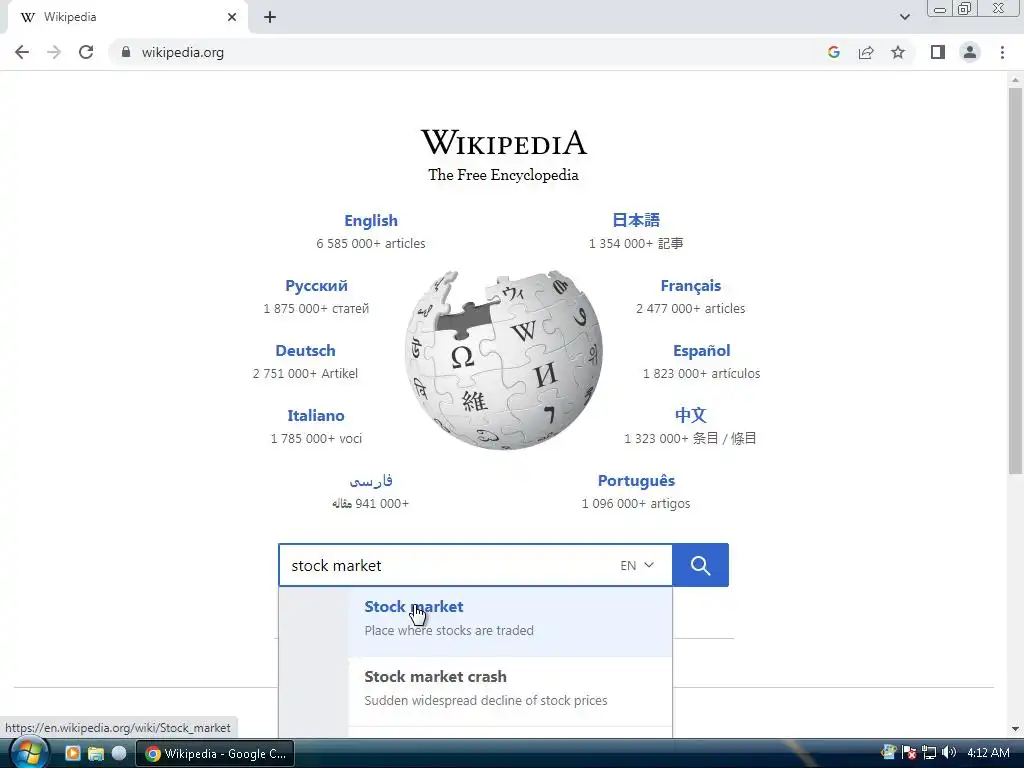
Task: Open file explorer from taskbar
Action: [x=96, y=753]
